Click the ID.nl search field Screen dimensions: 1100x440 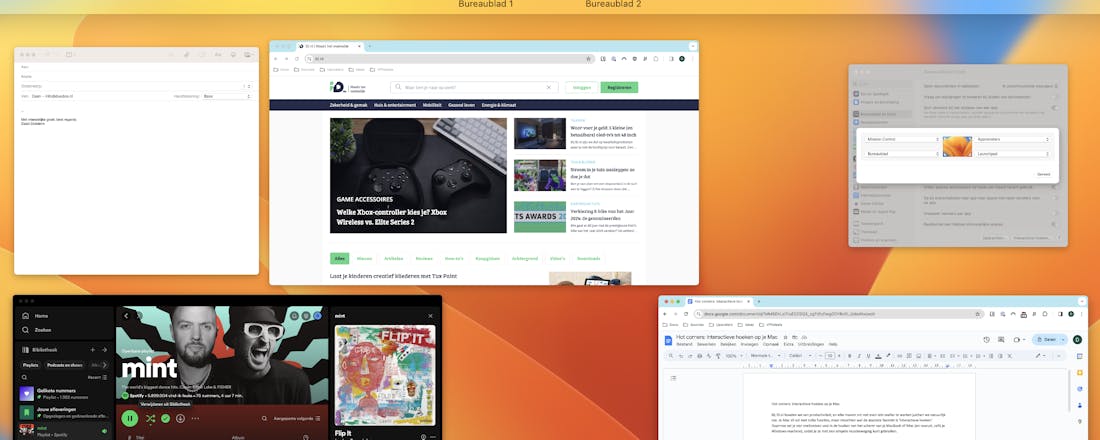click(x=474, y=87)
